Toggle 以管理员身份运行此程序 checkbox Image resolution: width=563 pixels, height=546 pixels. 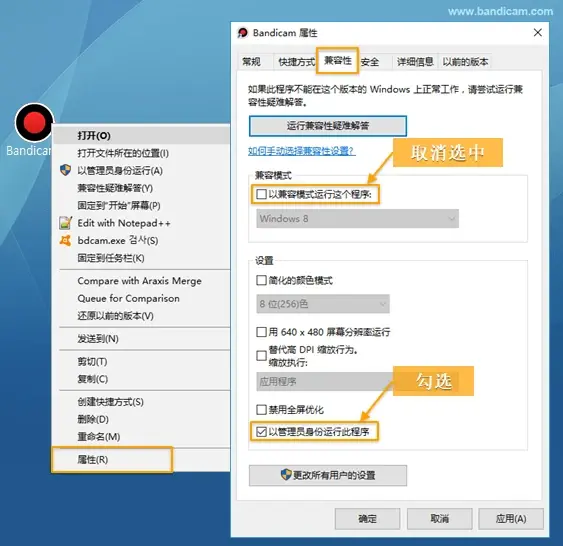(x=261, y=431)
